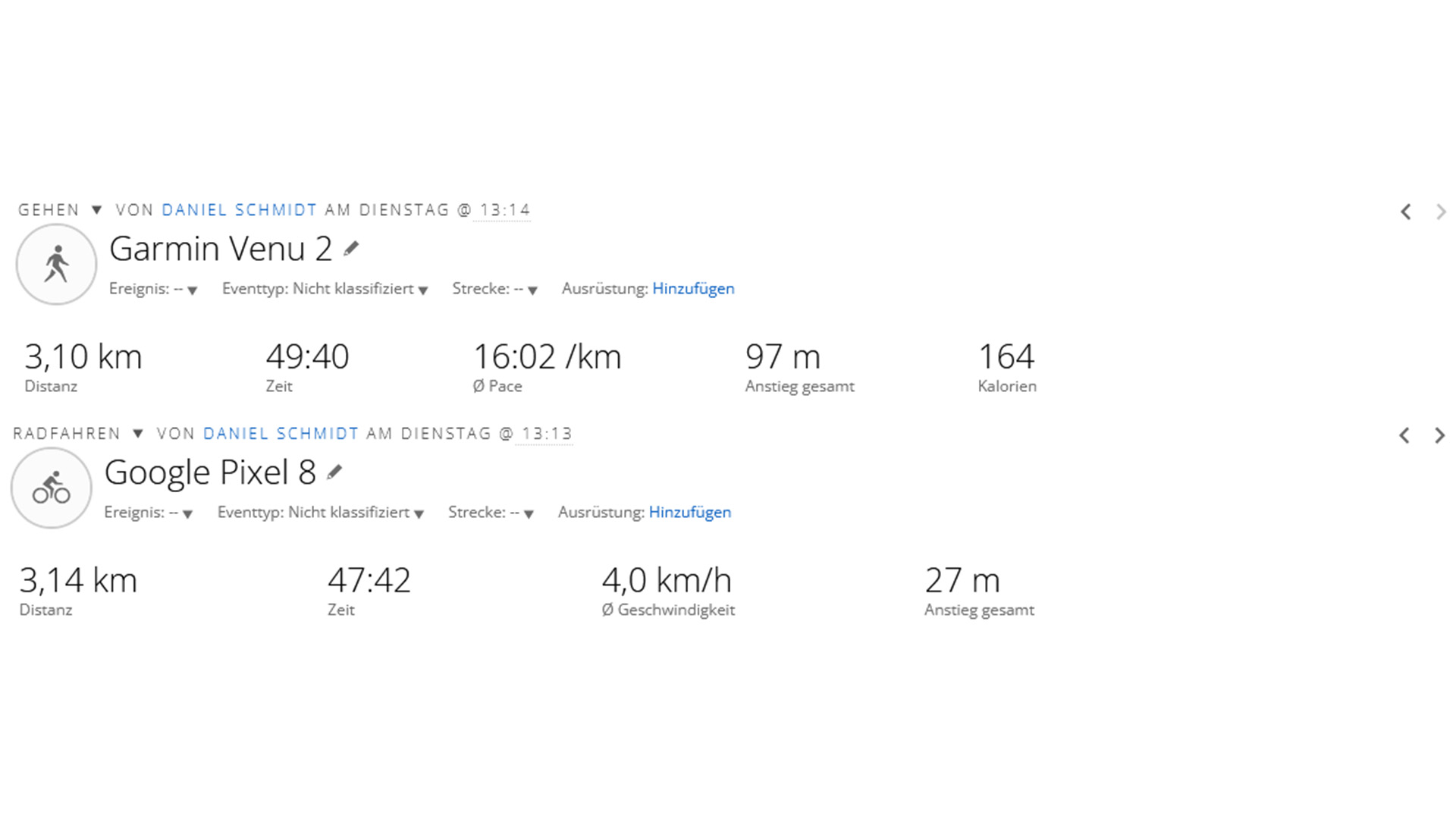Go to next activity from Google Pixel 8
Screen dimensions: 1456x819
point(1439,435)
